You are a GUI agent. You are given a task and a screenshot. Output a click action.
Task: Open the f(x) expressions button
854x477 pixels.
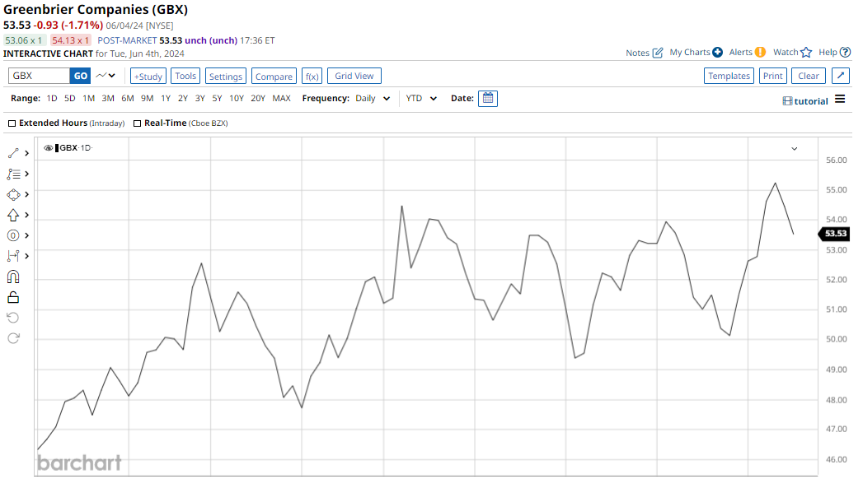pyautogui.click(x=312, y=76)
